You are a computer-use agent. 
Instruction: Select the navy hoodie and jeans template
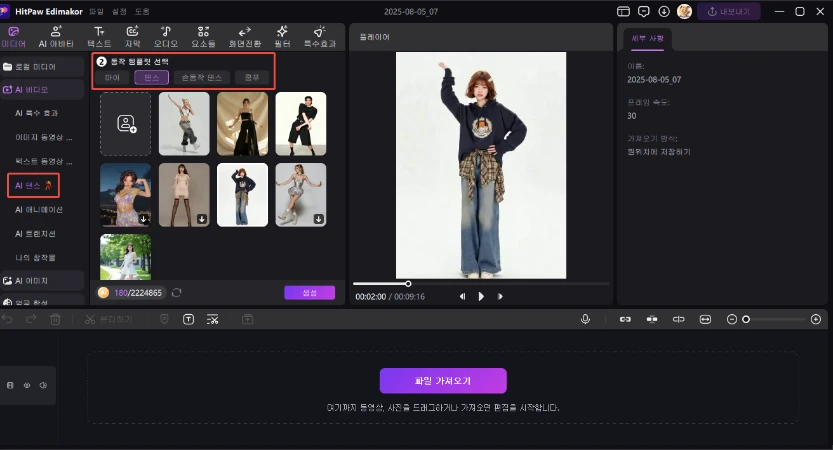pos(242,195)
